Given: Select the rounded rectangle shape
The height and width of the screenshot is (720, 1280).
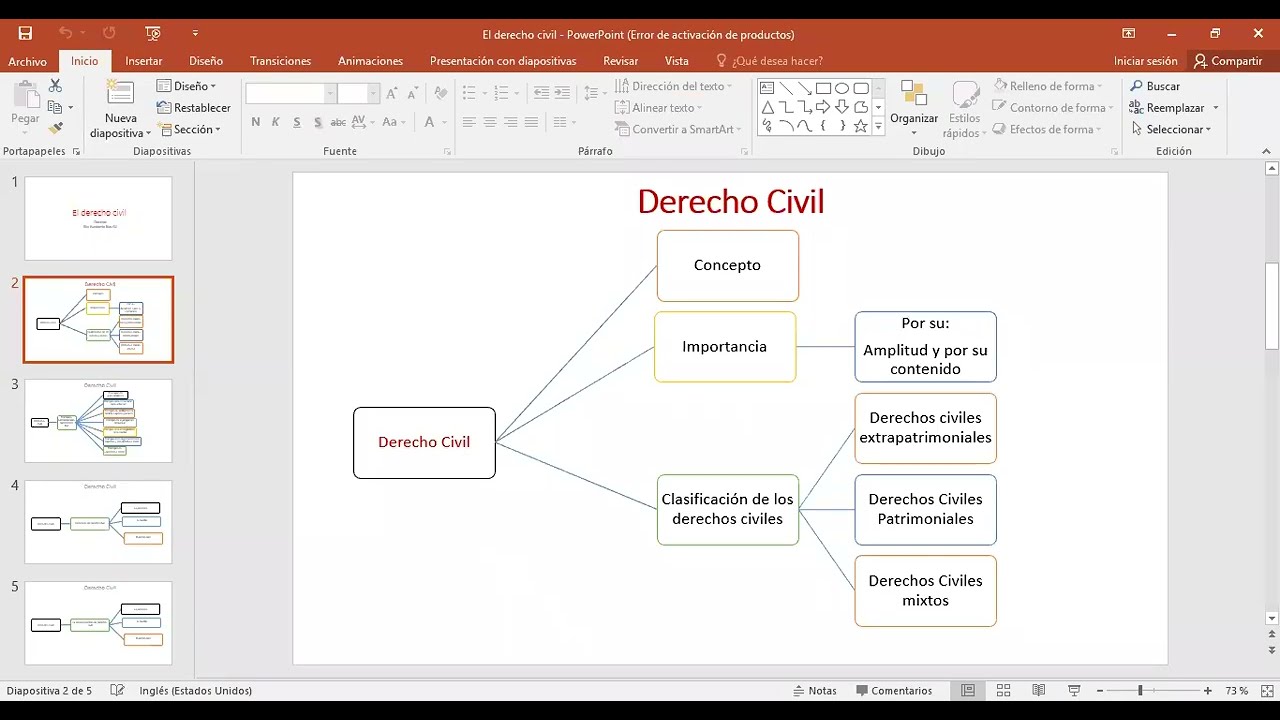Looking at the screenshot, I should [x=860, y=88].
